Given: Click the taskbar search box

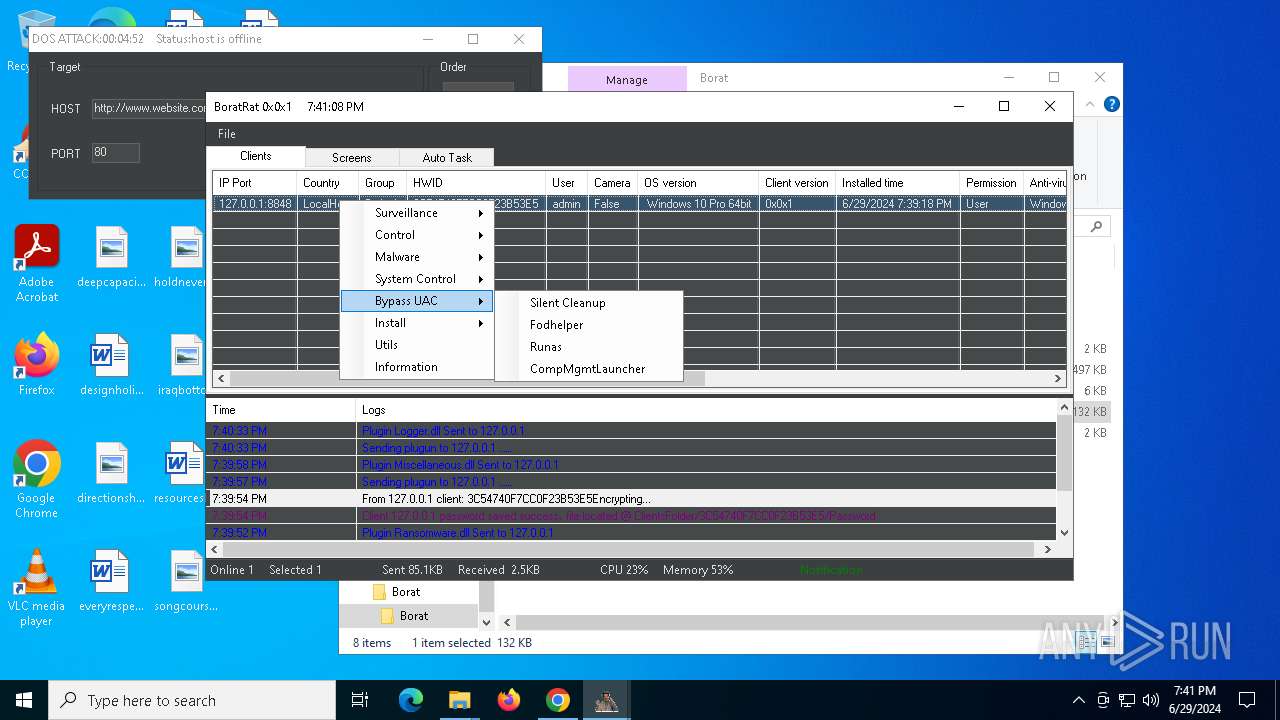Looking at the screenshot, I should [x=192, y=700].
